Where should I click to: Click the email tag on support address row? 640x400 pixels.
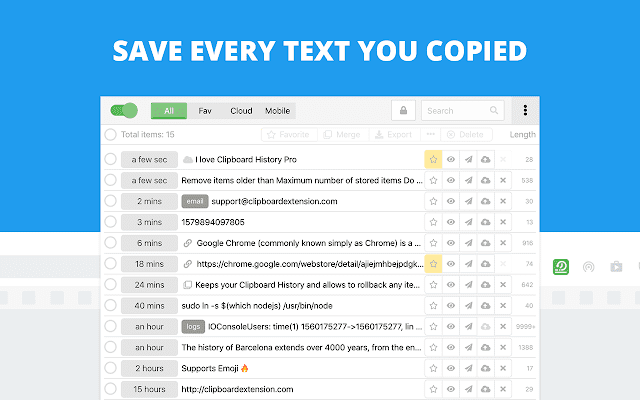pyautogui.click(x=195, y=201)
